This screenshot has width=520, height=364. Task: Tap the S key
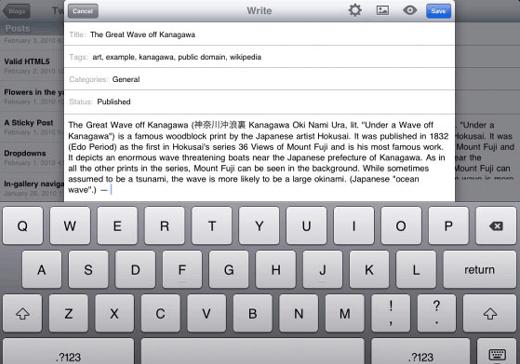(88, 269)
